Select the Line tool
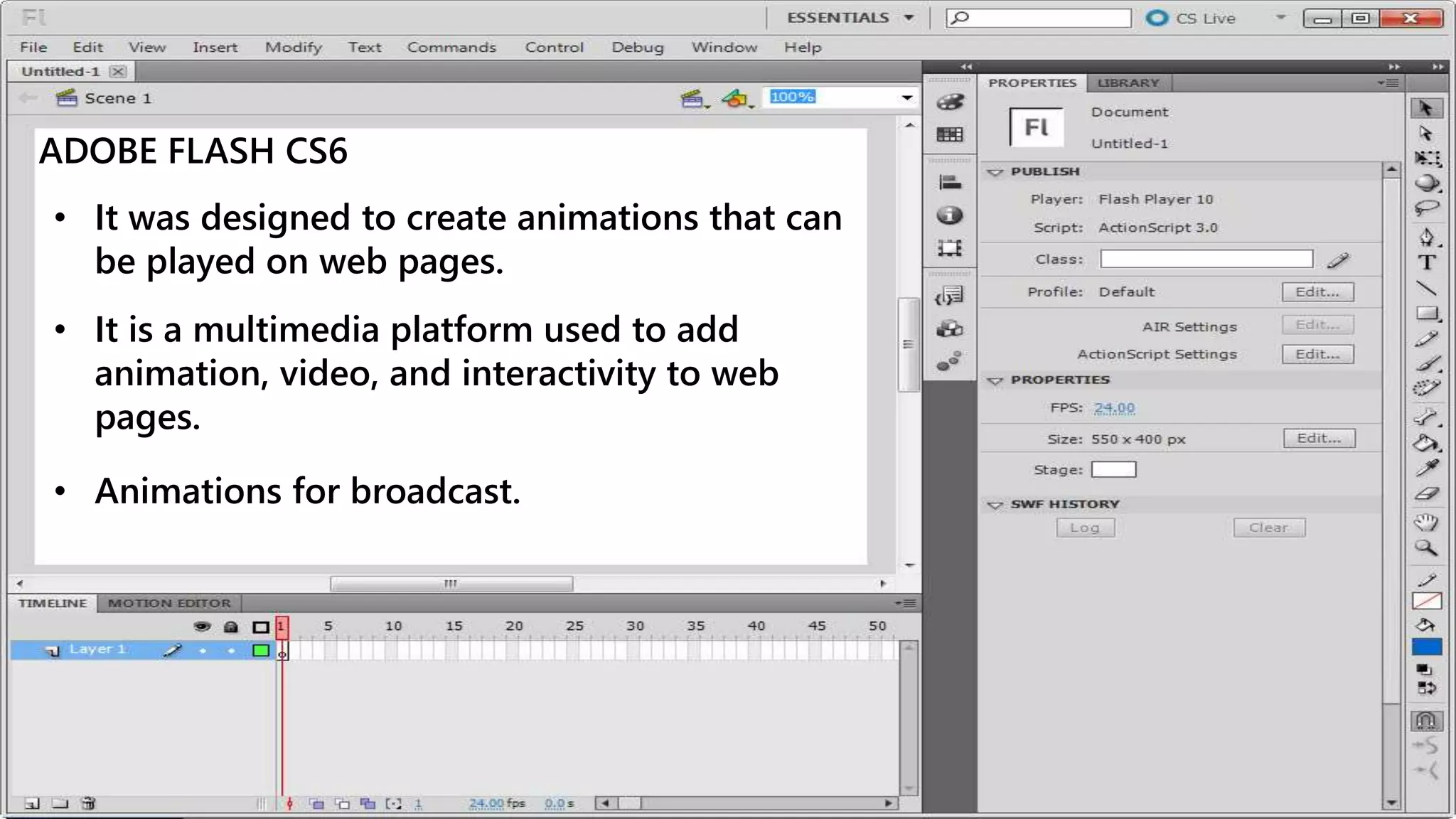Viewport: 1456px width, 819px height. pos(1427,288)
